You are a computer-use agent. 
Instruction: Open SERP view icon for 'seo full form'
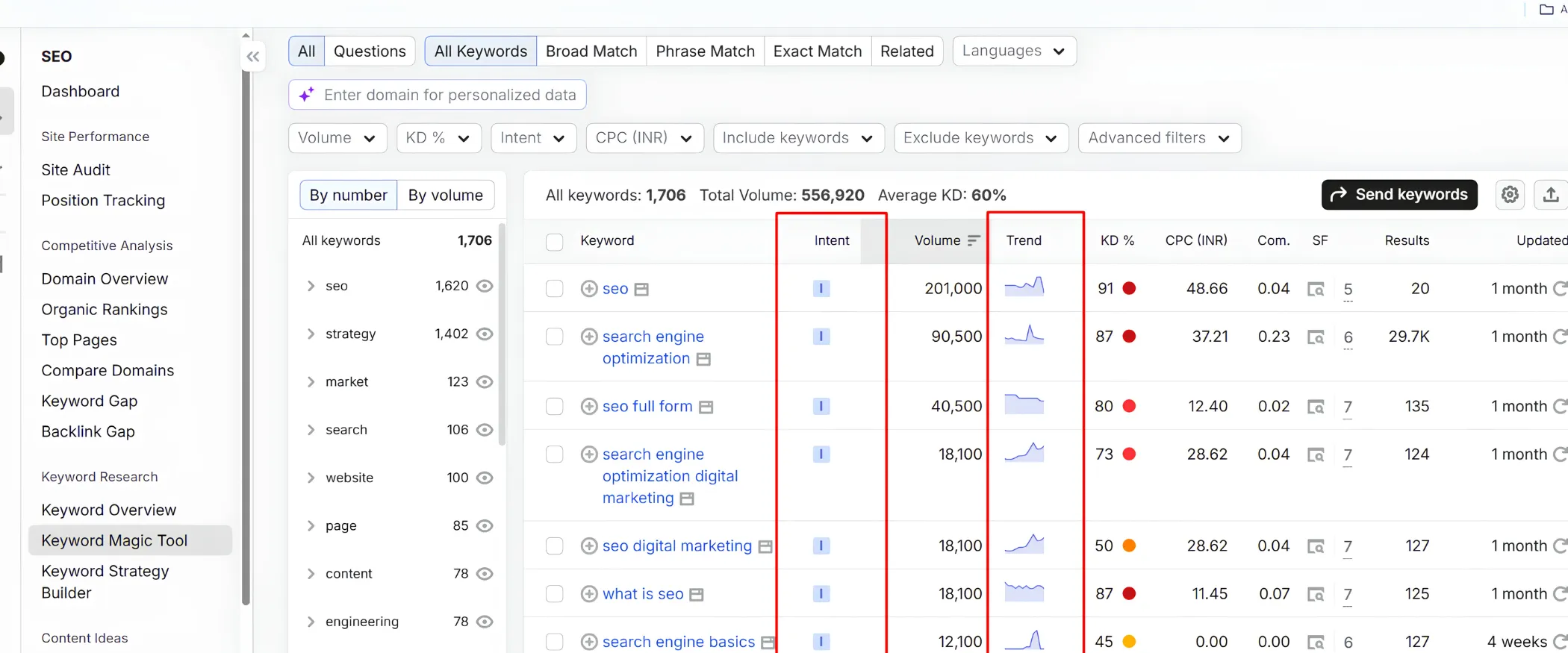click(x=1316, y=407)
